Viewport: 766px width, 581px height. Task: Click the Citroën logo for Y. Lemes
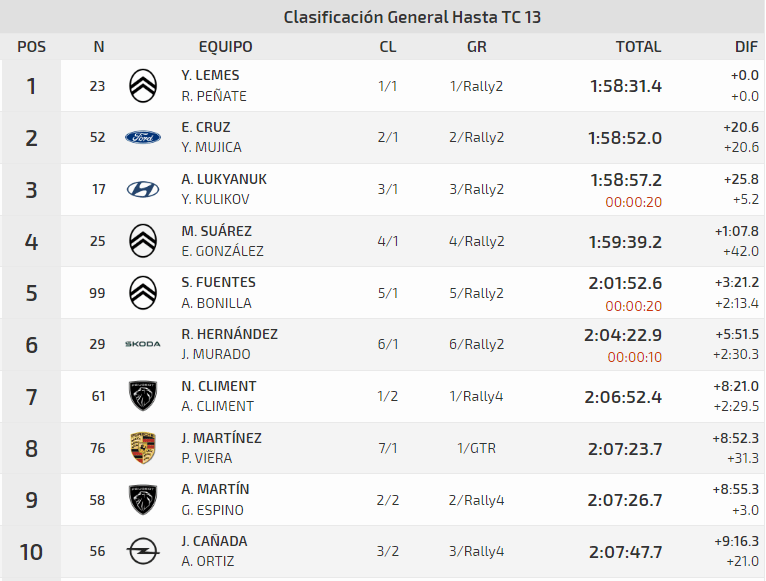(x=143, y=86)
